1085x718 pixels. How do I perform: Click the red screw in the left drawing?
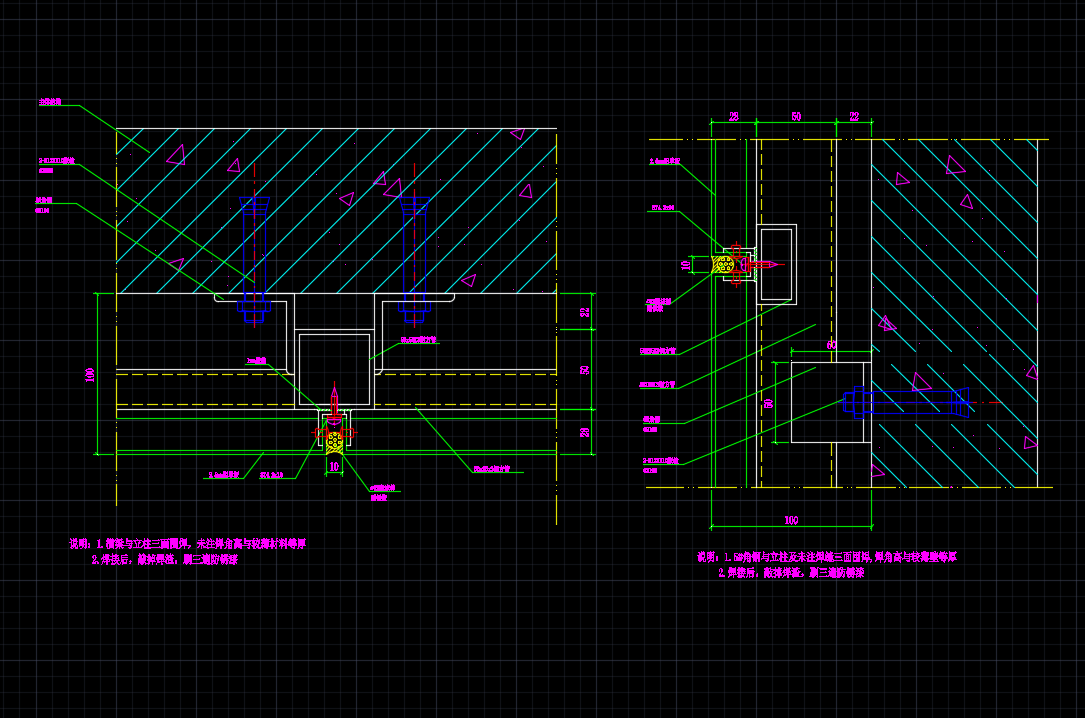click(x=335, y=398)
